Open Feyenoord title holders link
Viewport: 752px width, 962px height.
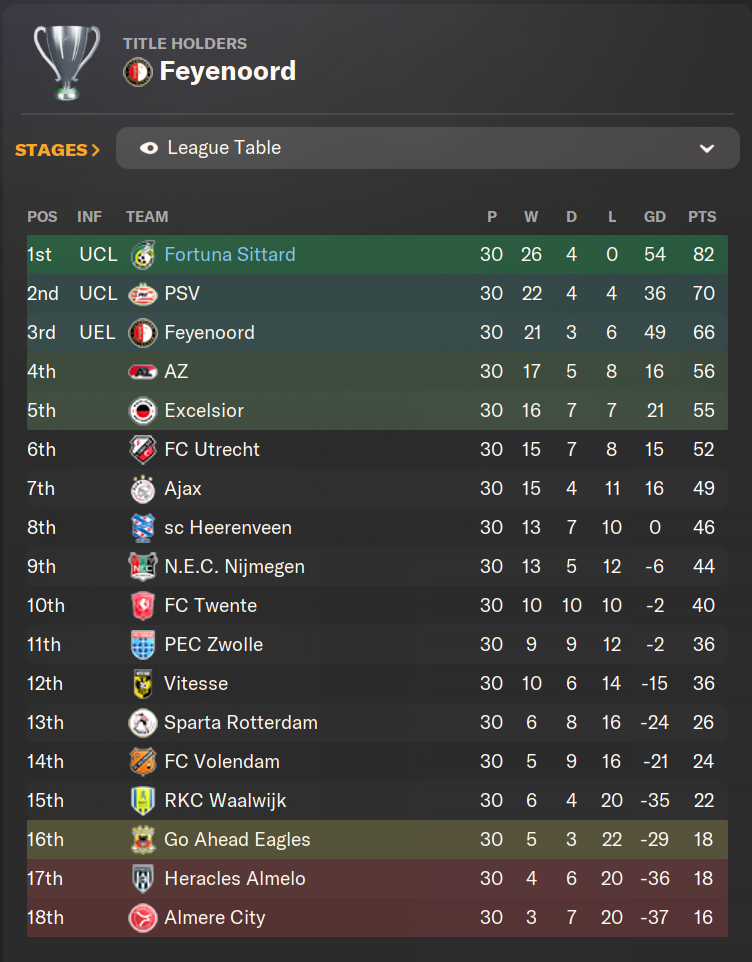[228, 71]
